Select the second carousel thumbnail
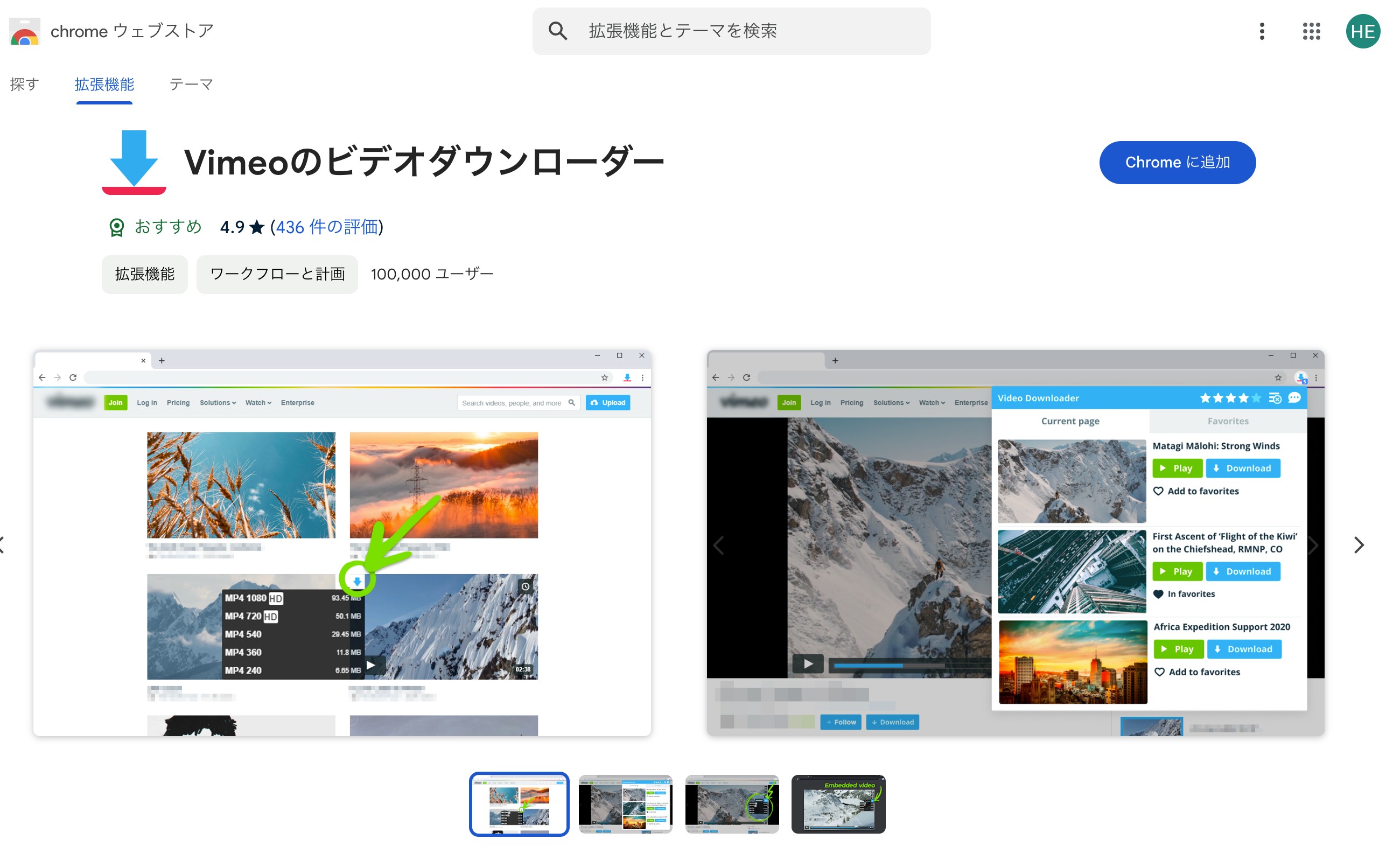The image size is (1400, 867). [625, 804]
